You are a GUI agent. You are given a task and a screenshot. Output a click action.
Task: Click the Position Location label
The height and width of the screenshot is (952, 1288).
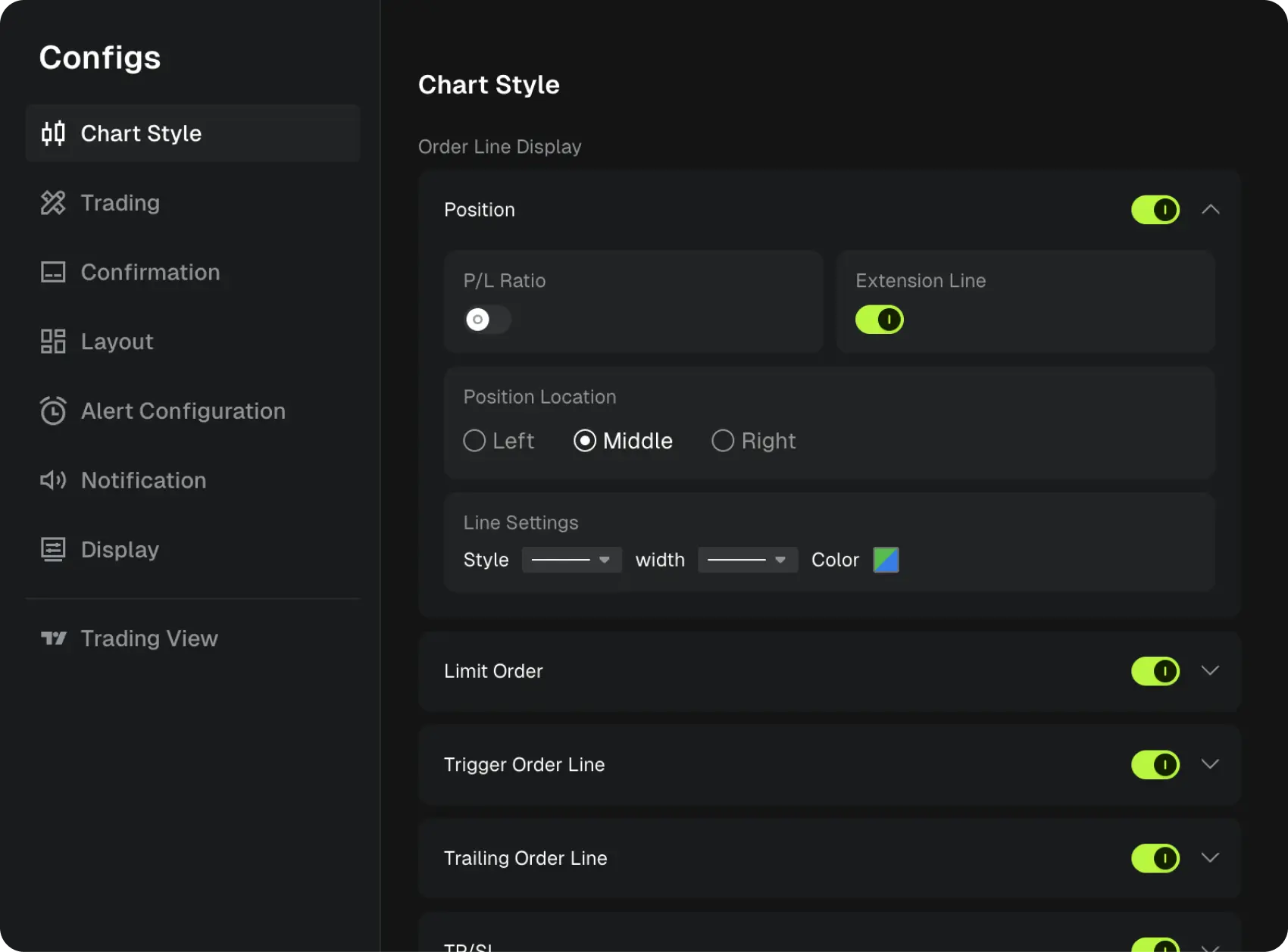(x=539, y=397)
